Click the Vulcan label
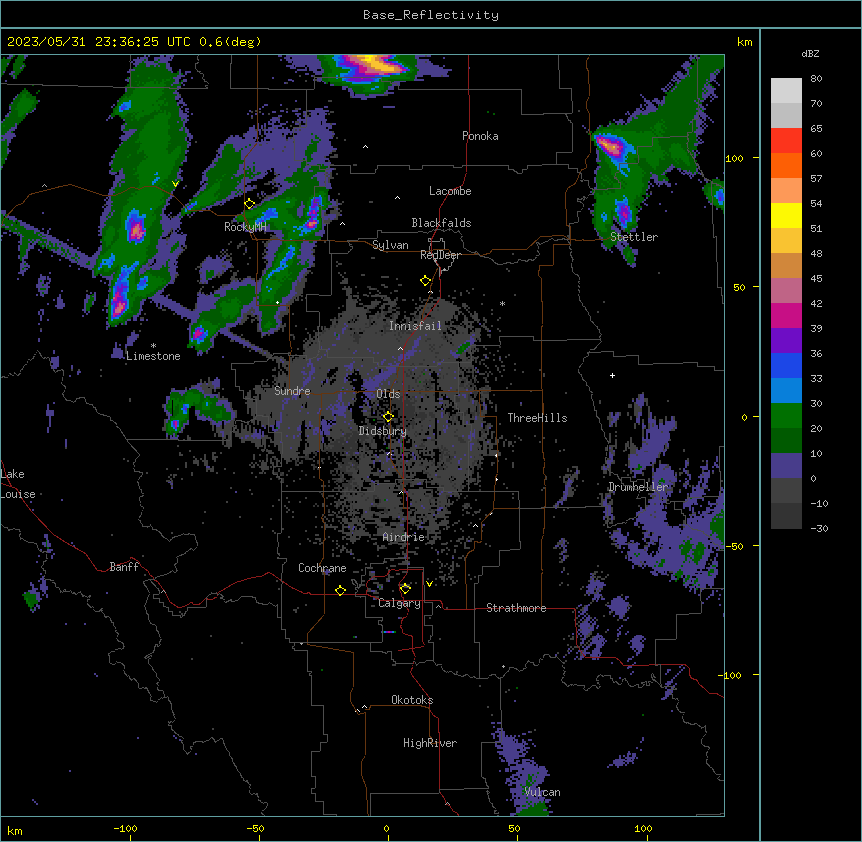The height and width of the screenshot is (842, 862). 542,792
